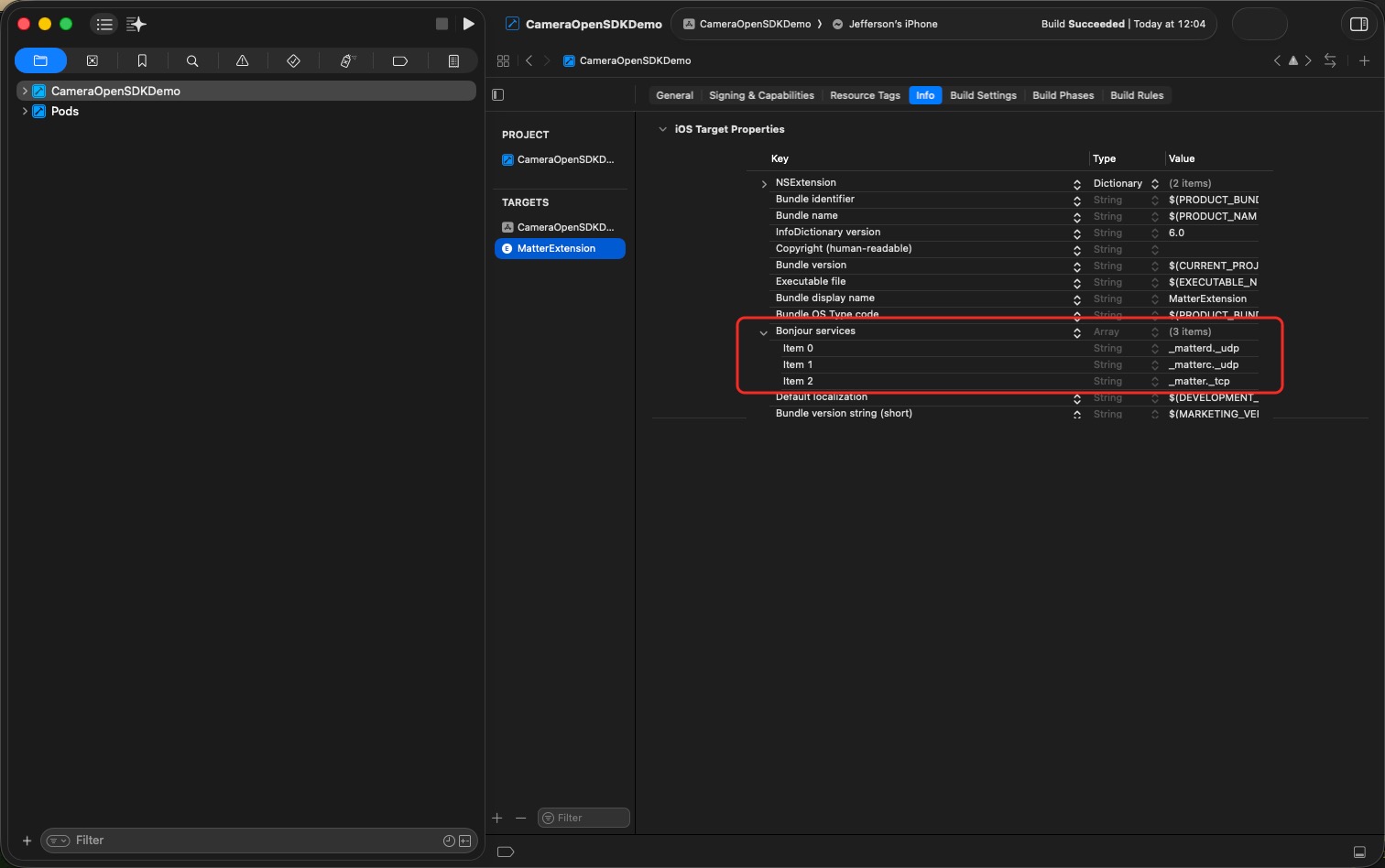Collapse the Bonjour services array
This screenshot has width=1385, height=868.
(763, 332)
